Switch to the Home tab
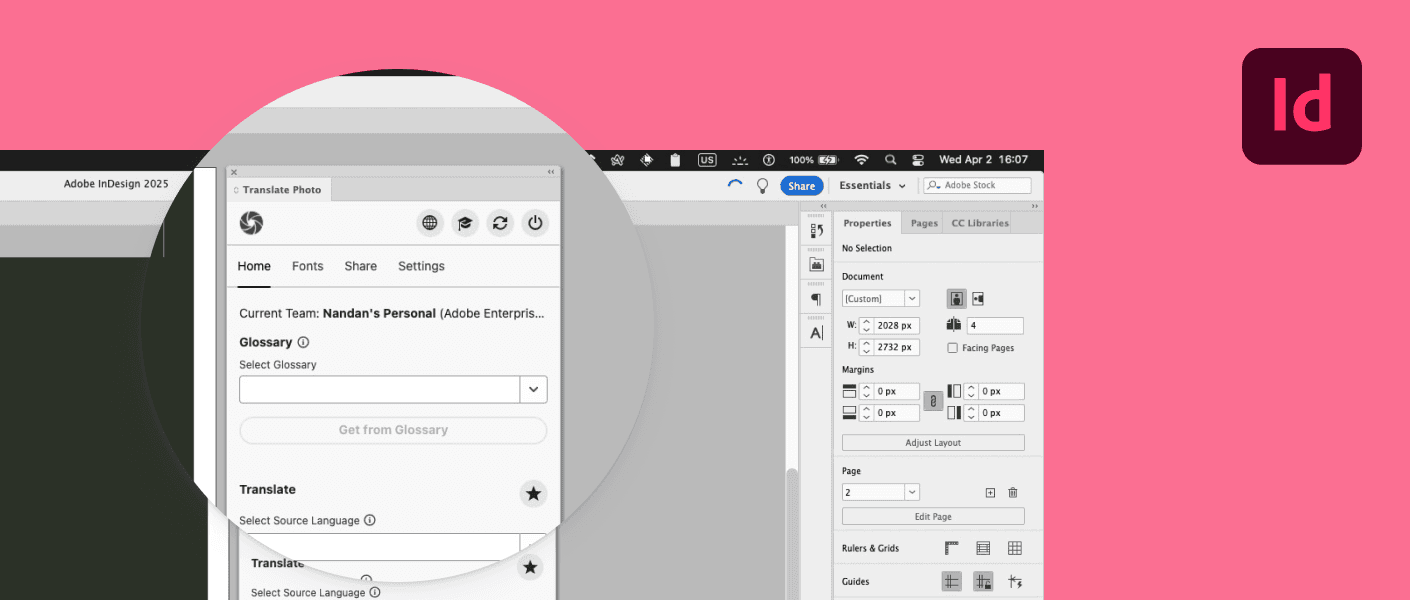Viewport: 1410px width, 600px height. [254, 266]
